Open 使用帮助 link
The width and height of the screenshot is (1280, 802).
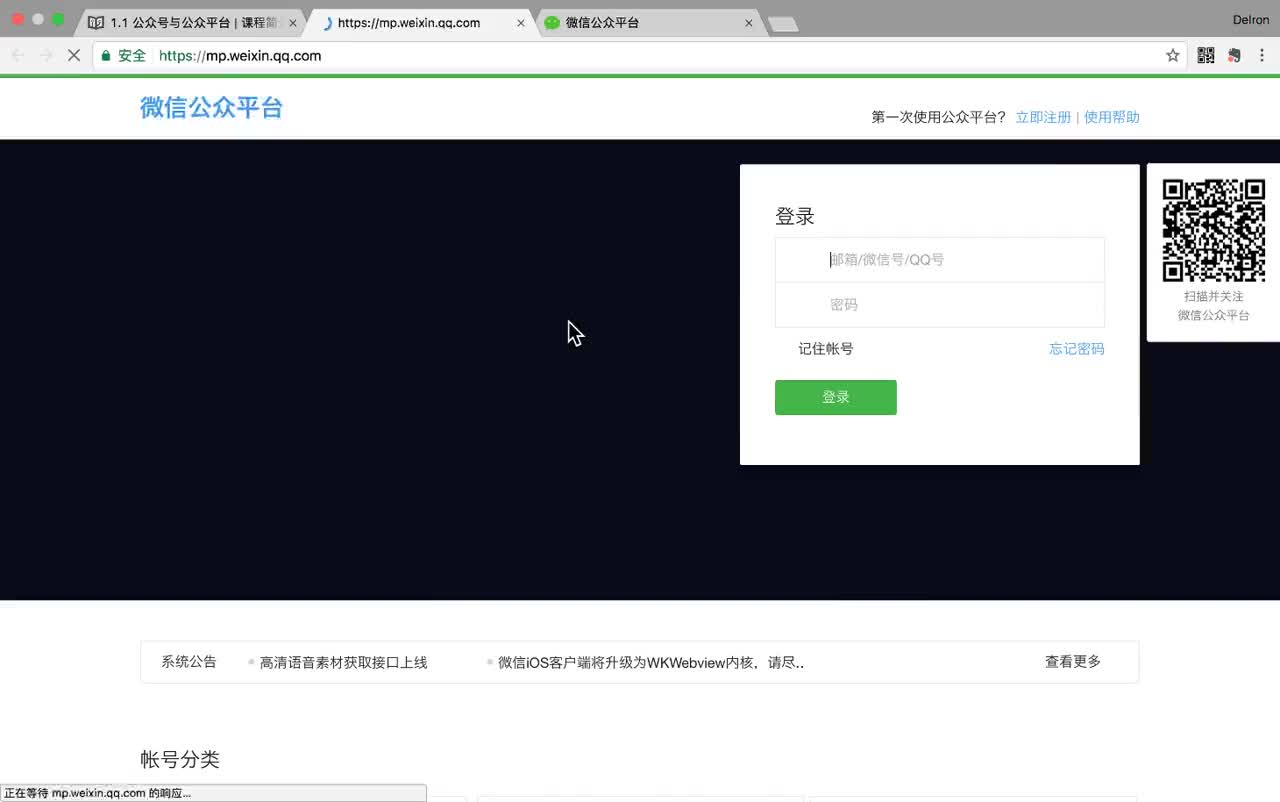pos(1112,117)
